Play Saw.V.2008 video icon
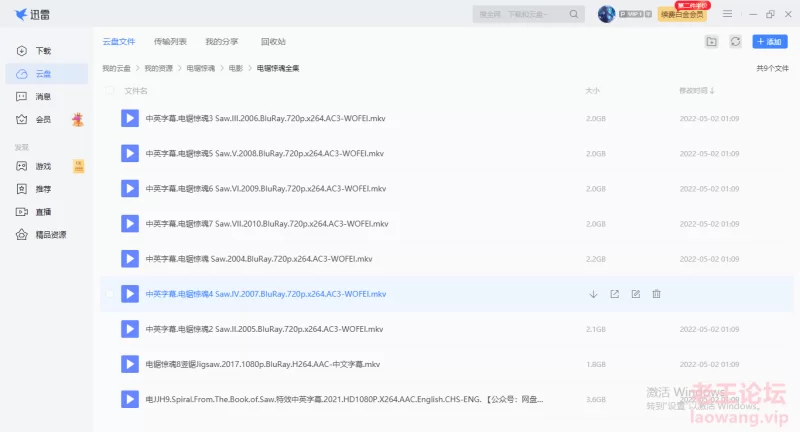The width and height of the screenshot is (800, 432). point(130,154)
